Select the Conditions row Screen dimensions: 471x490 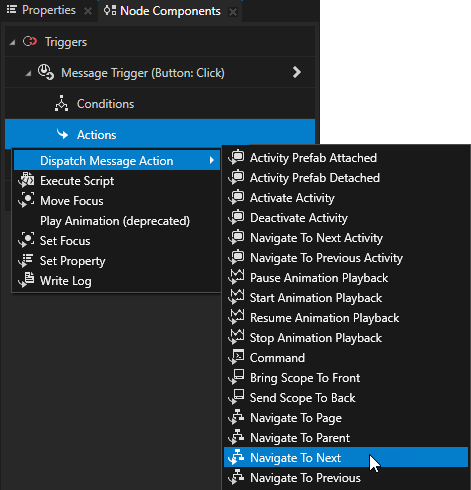click(160, 104)
